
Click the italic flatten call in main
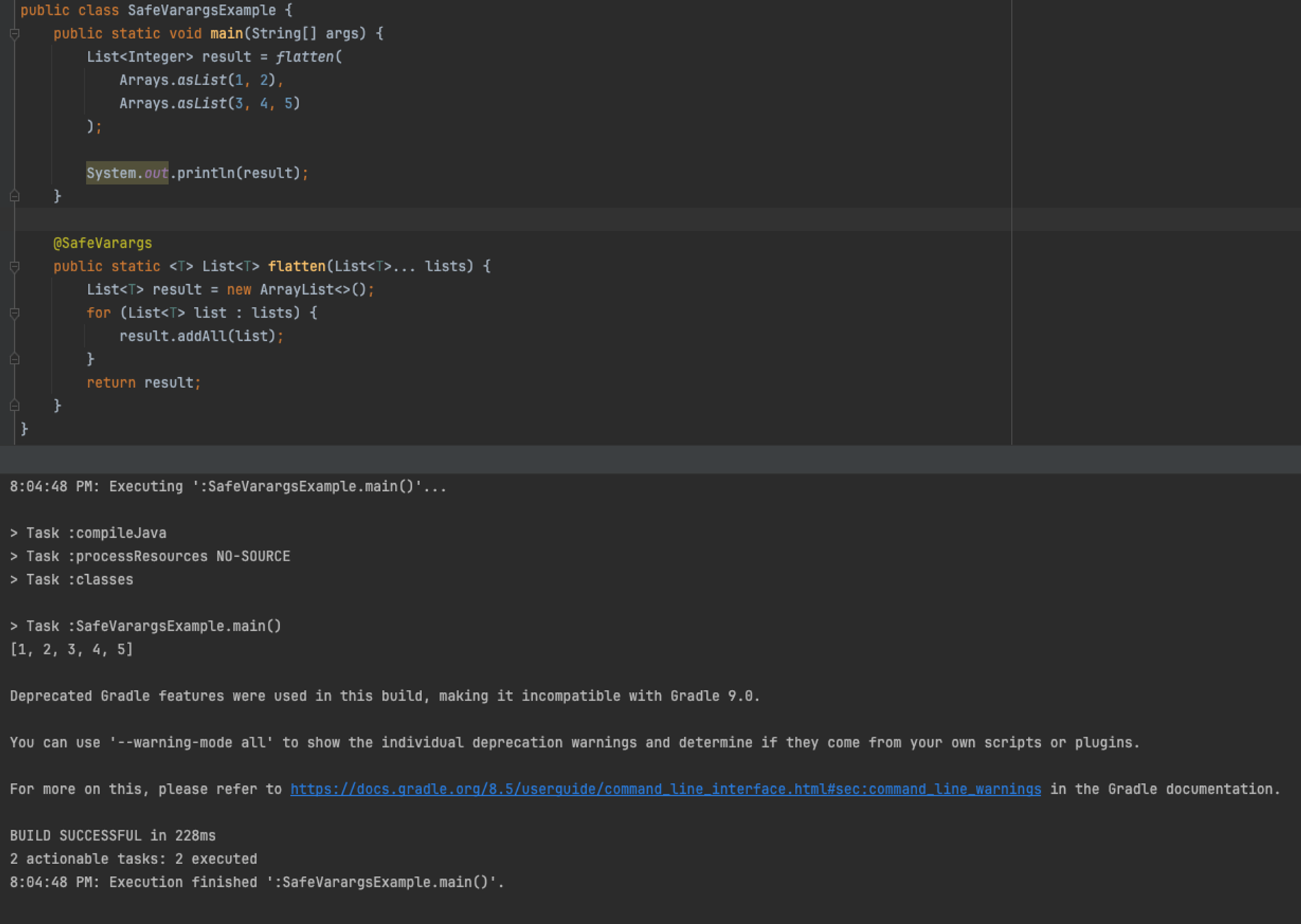point(304,57)
